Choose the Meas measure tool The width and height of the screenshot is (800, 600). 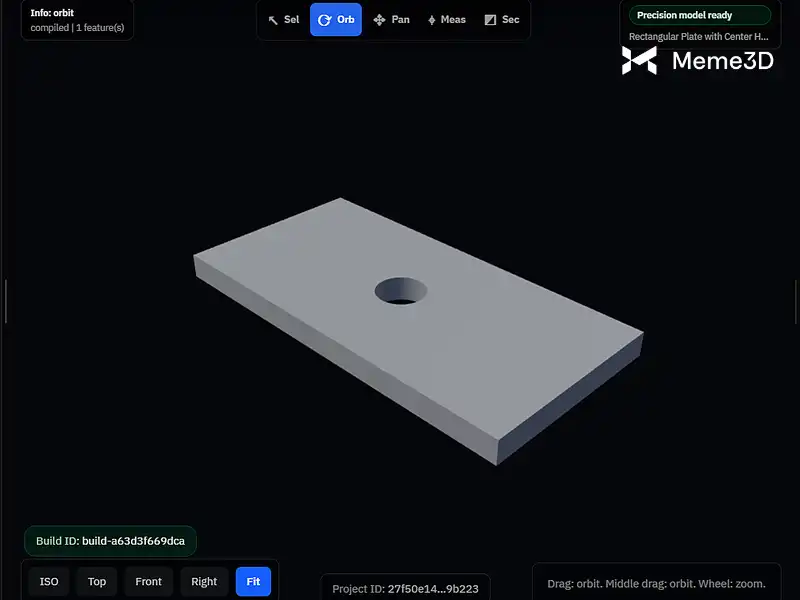[447, 19]
